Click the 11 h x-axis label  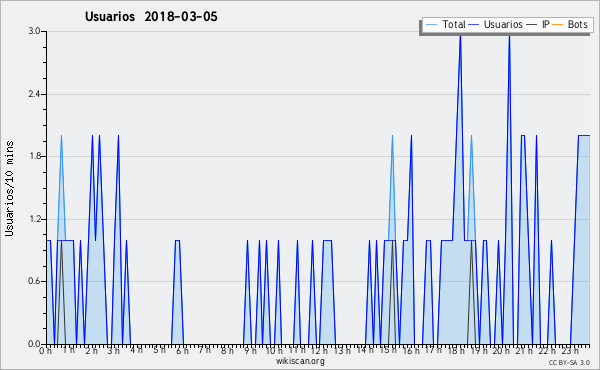point(297,350)
